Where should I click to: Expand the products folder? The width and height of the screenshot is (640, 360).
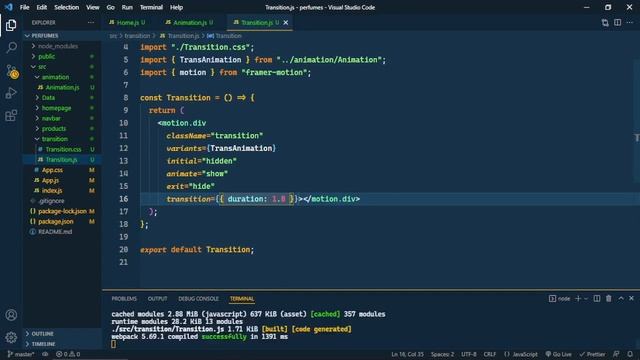click(x=62, y=129)
